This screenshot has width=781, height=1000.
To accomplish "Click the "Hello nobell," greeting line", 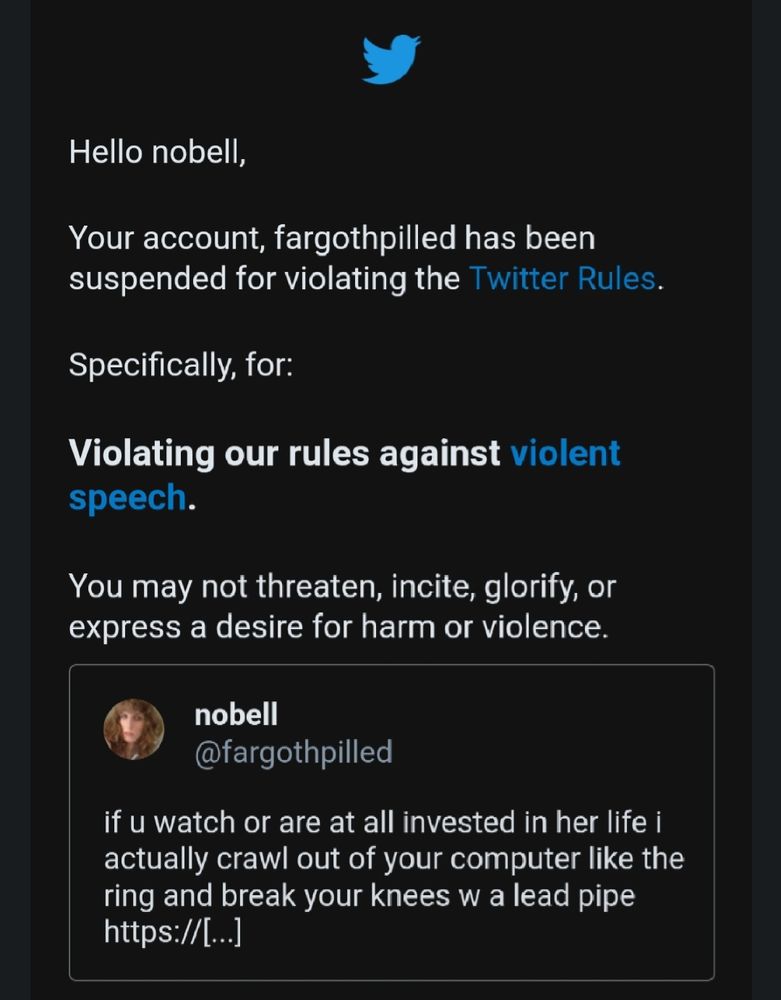I will pyautogui.click(x=157, y=152).
